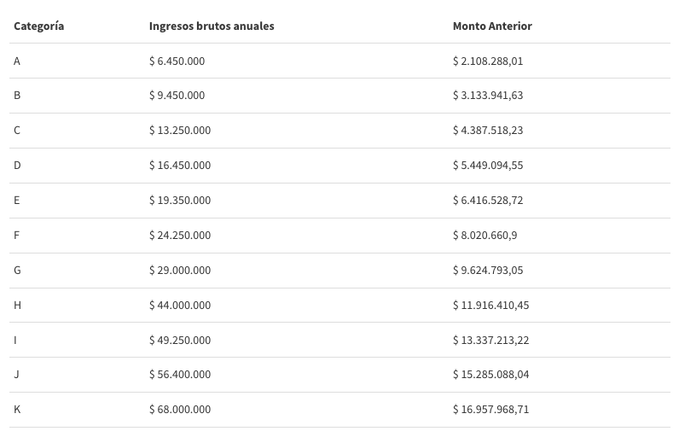The image size is (679, 437).
Task: Click category G row label
Action: pos(17,270)
